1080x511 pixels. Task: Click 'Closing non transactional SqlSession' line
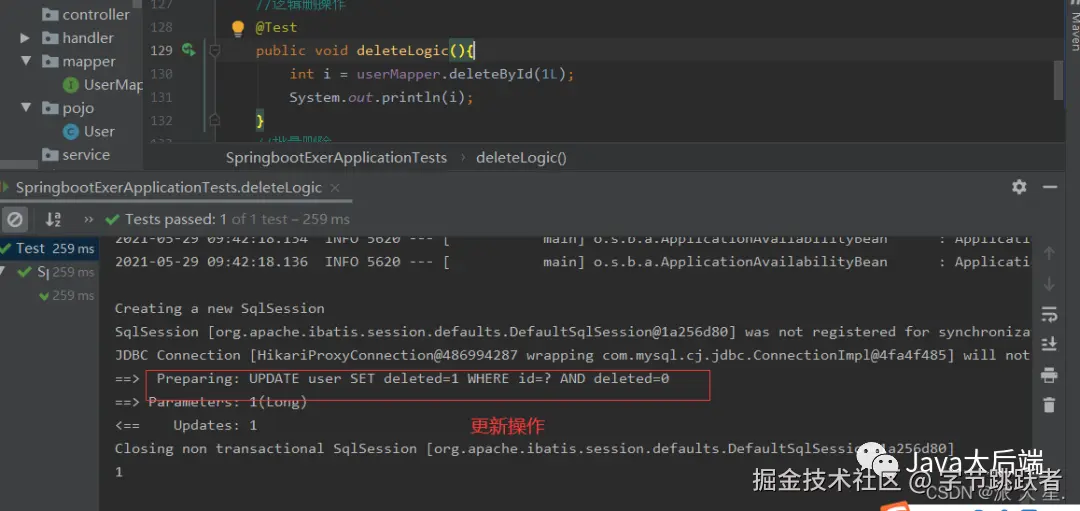coord(534,448)
